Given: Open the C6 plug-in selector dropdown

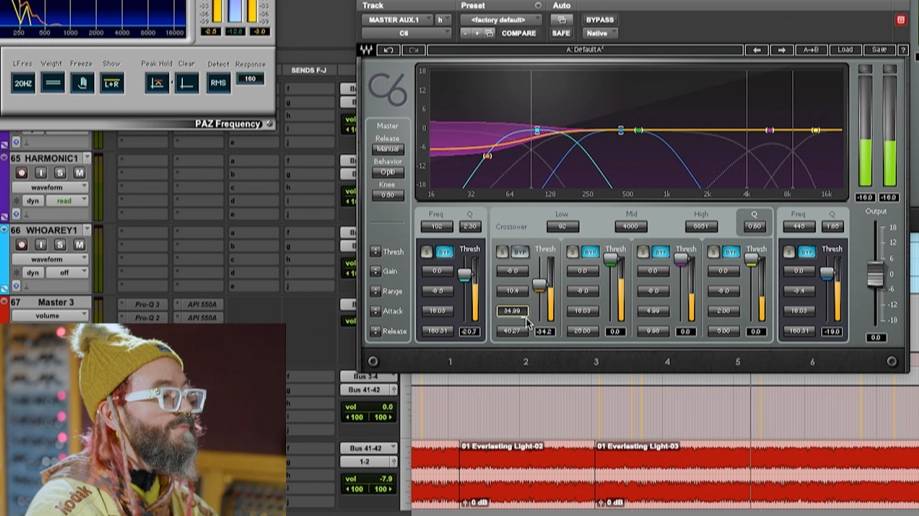Looking at the screenshot, I should coord(406,33).
